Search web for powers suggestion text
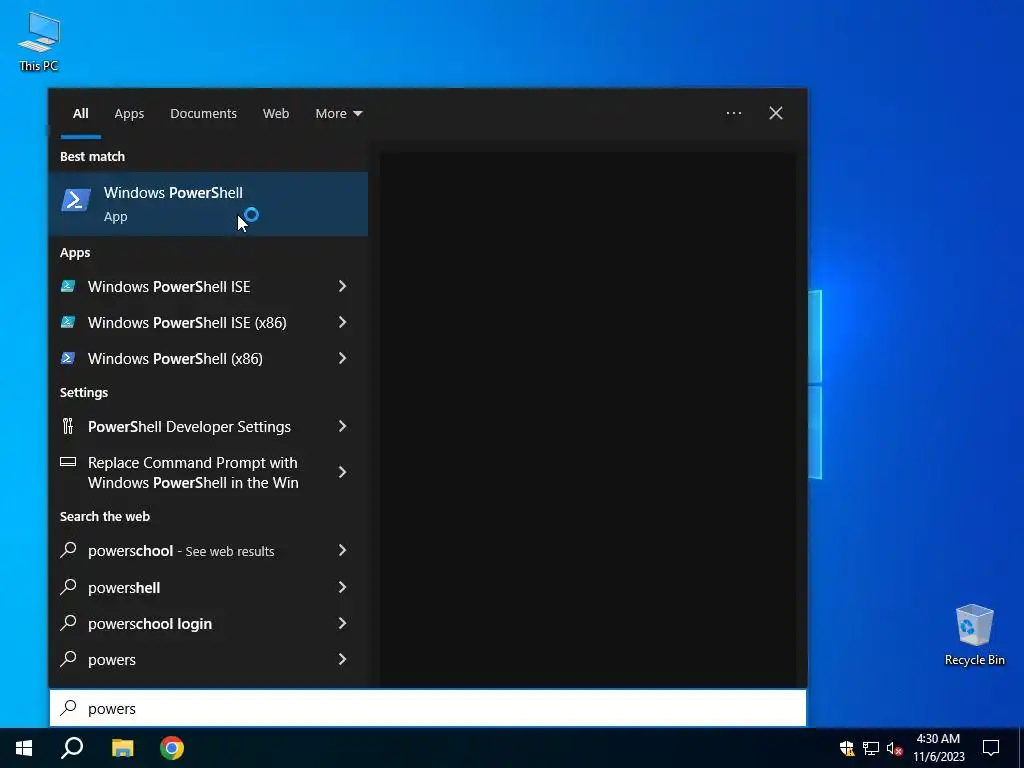The height and width of the screenshot is (768, 1024). (x=112, y=660)
